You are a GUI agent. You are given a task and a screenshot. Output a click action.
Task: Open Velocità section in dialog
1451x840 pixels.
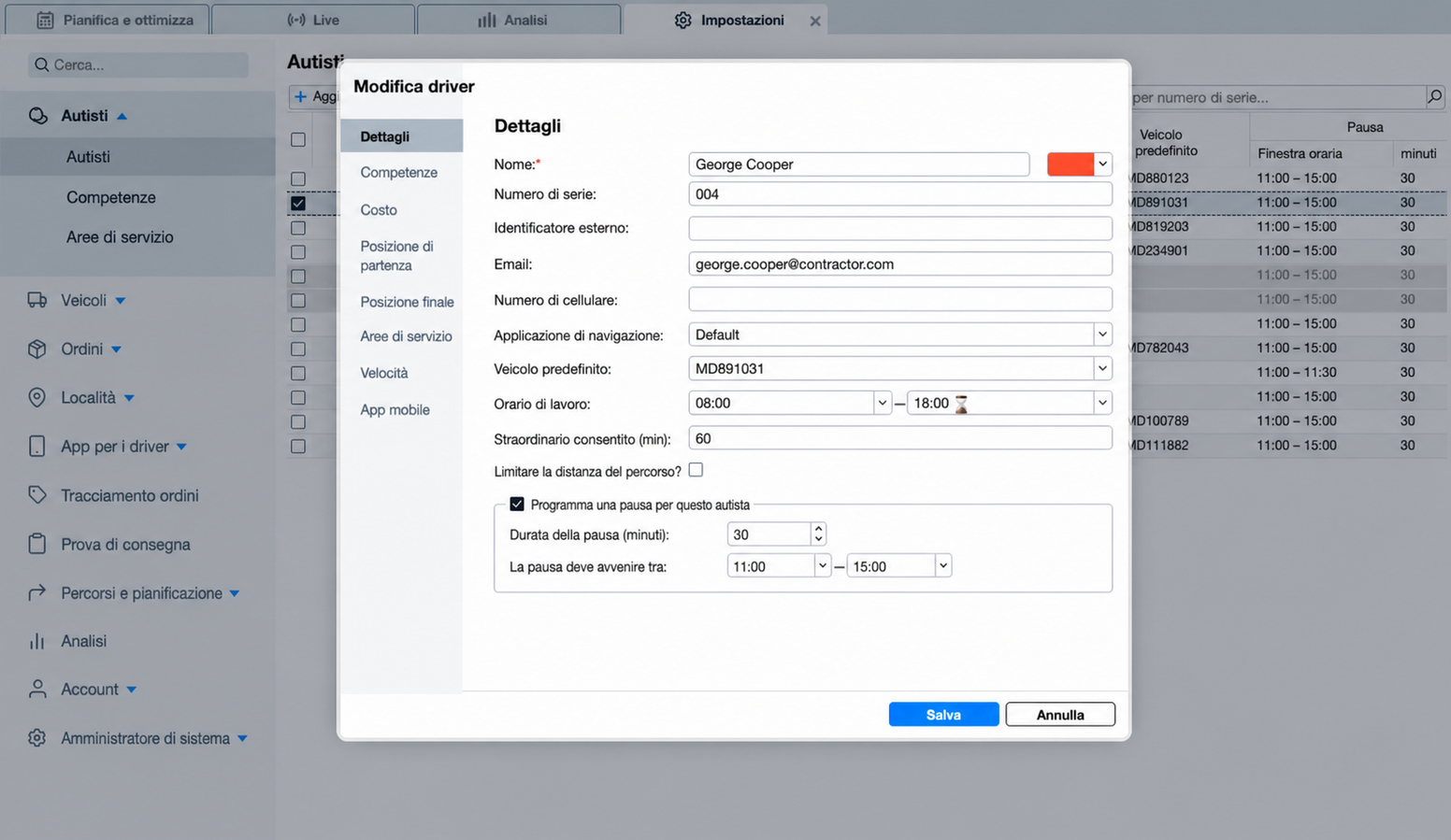coord(384,373)
